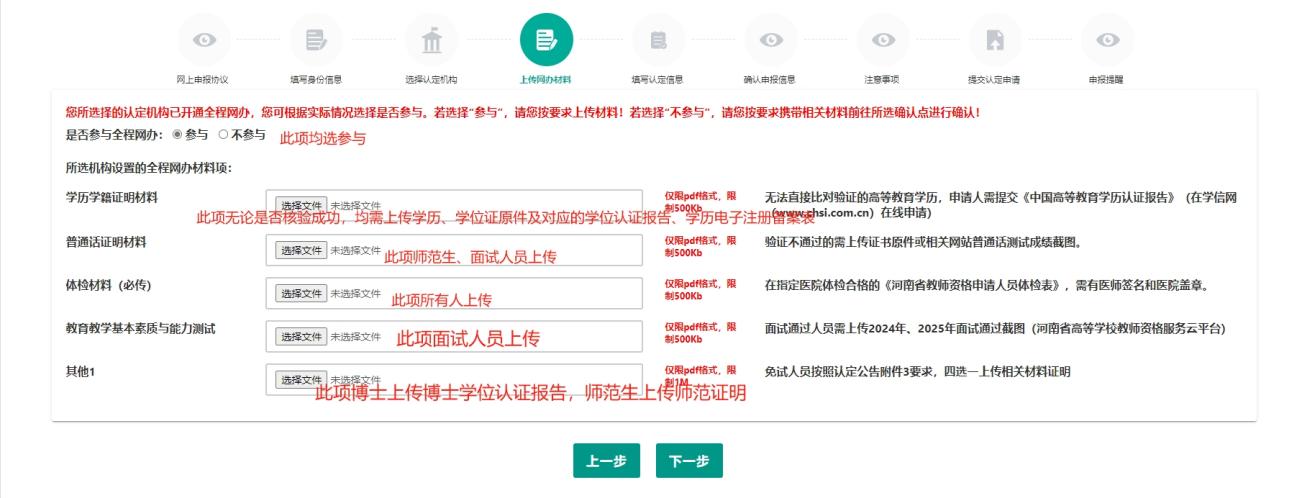
Task: Click the 网上申报协议 step icon
Action: [204, 39]
